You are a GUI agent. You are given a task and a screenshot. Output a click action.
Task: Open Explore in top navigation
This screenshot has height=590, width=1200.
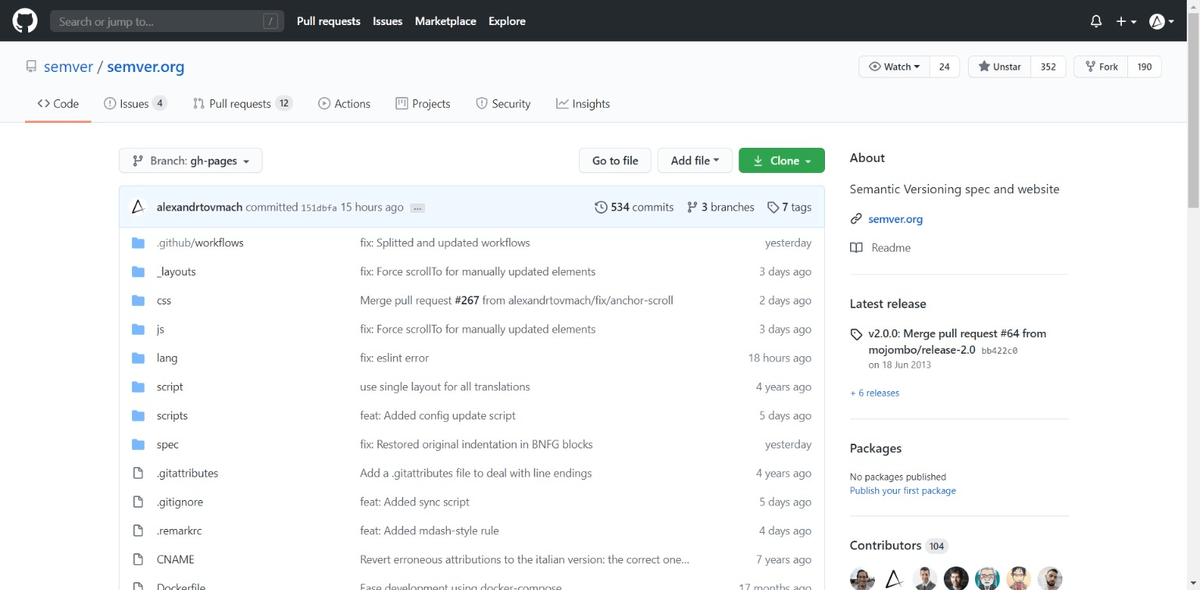point(507,21)
